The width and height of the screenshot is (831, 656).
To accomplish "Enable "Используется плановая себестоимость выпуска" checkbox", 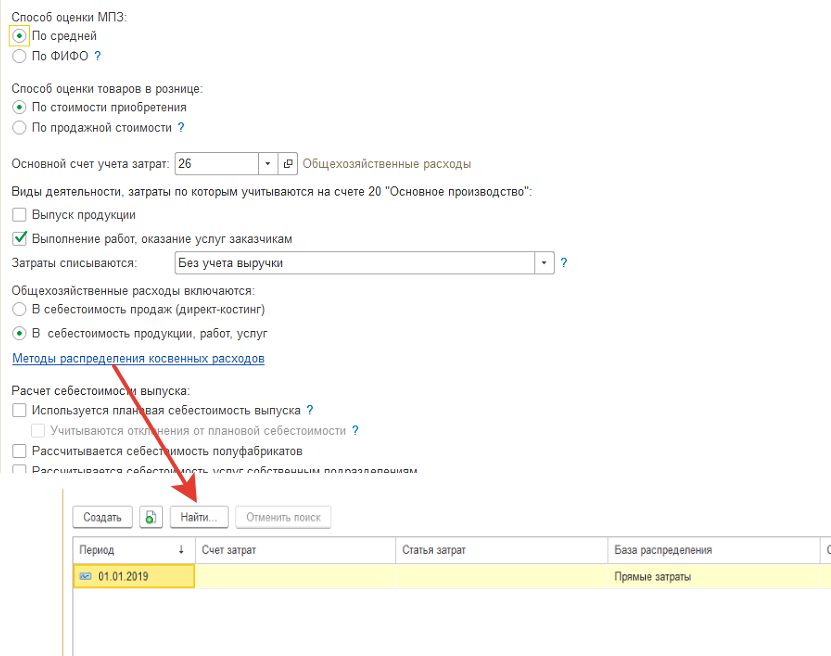I will pyautogui.click(x=19, y=410).
